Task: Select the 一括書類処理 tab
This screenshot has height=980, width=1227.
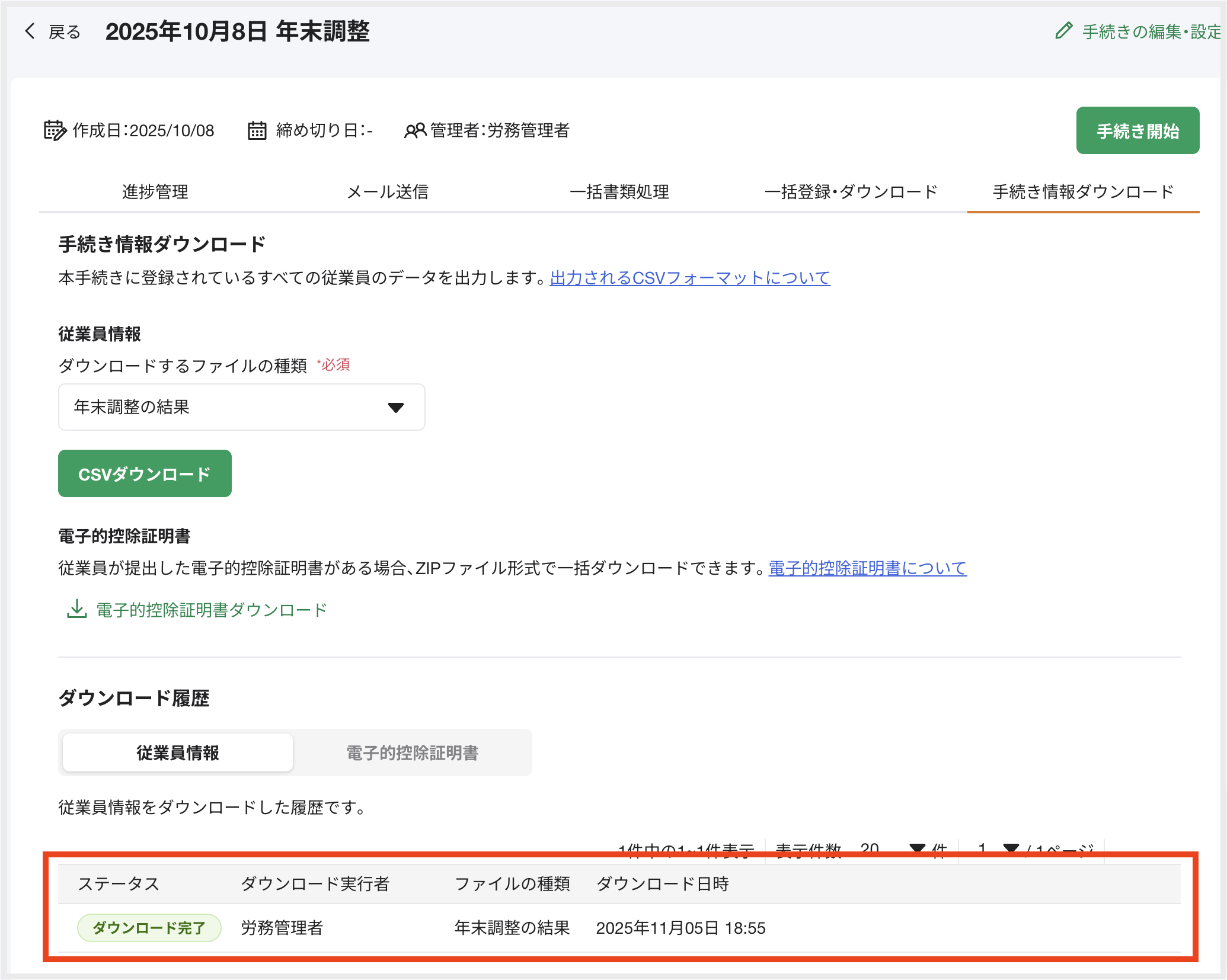Action: pos(620,192)
